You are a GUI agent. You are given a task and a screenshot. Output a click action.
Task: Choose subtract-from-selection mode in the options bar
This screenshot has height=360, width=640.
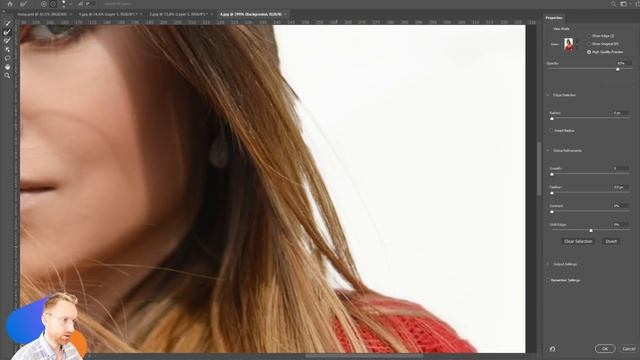tap(53, 4)
